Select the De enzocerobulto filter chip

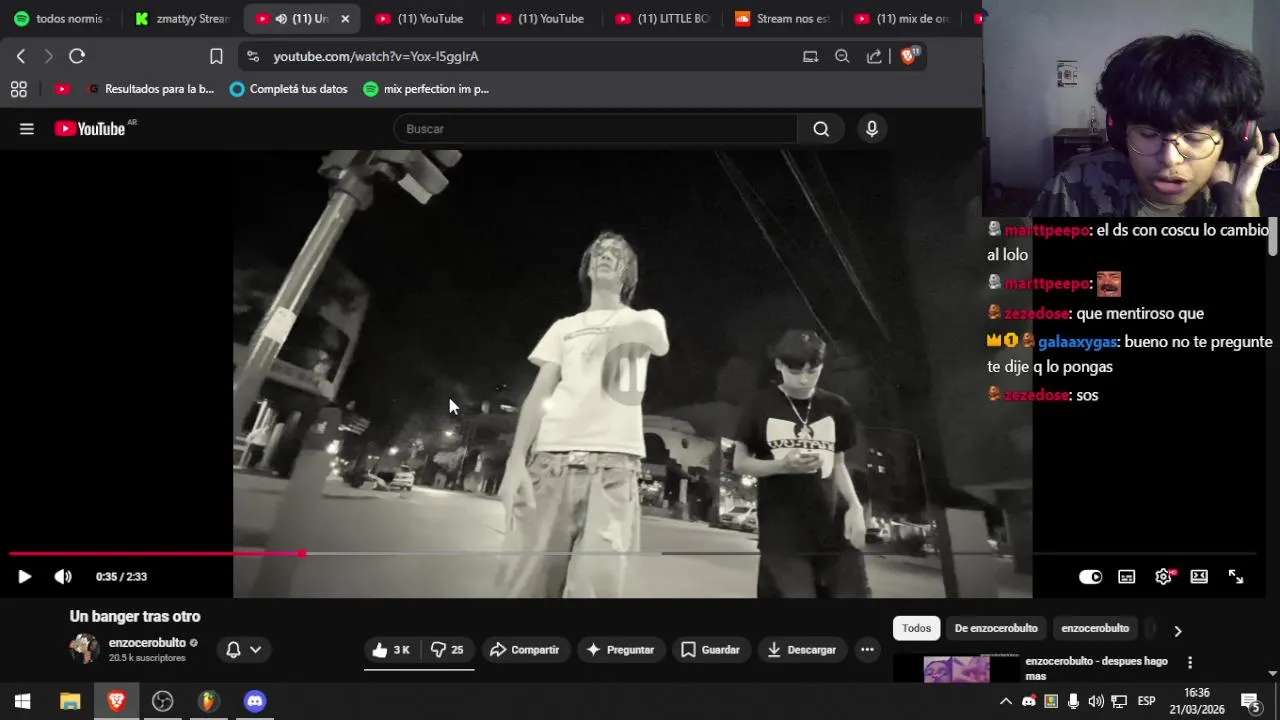click(x=996, y=628)
